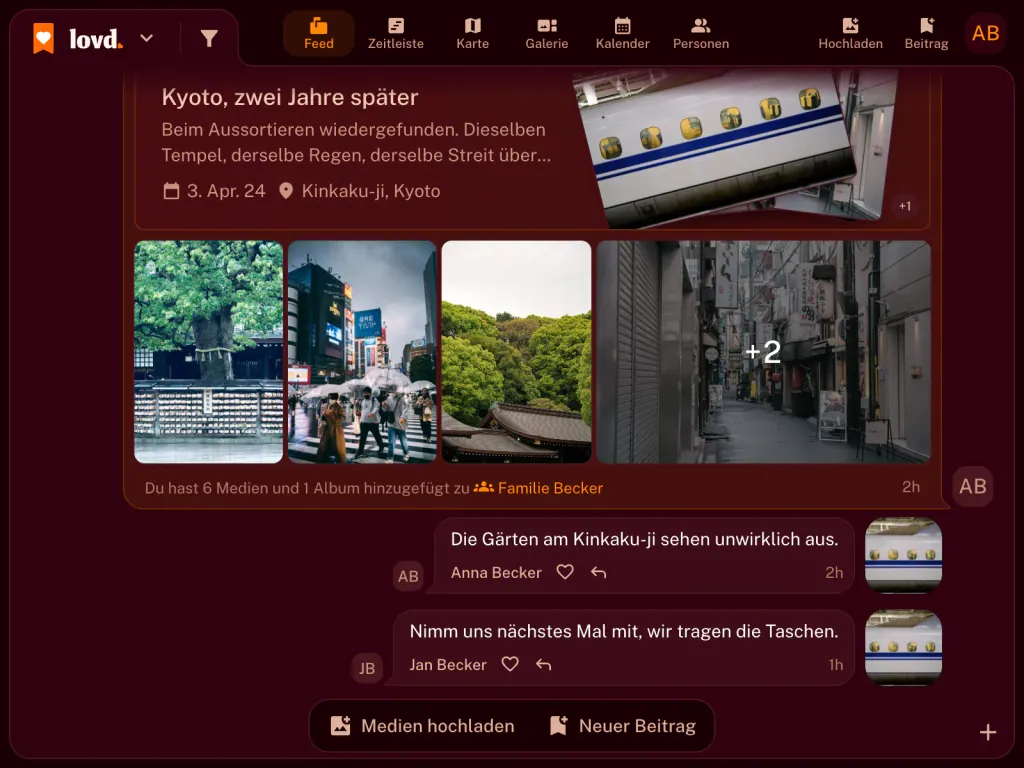Image resolution: width=1024 pixels, height=768 pixels.
Task: Open the train thumbnail beside Jan Becker's comment
Action: [x=903, y=647]
